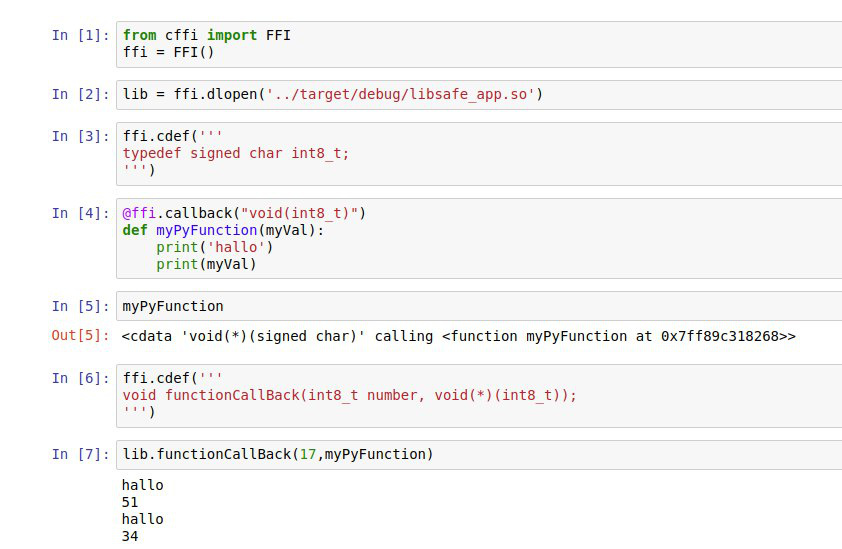842x549 pixels.
Task: Click the In [1] prompt label
Action: pos(80,35)
